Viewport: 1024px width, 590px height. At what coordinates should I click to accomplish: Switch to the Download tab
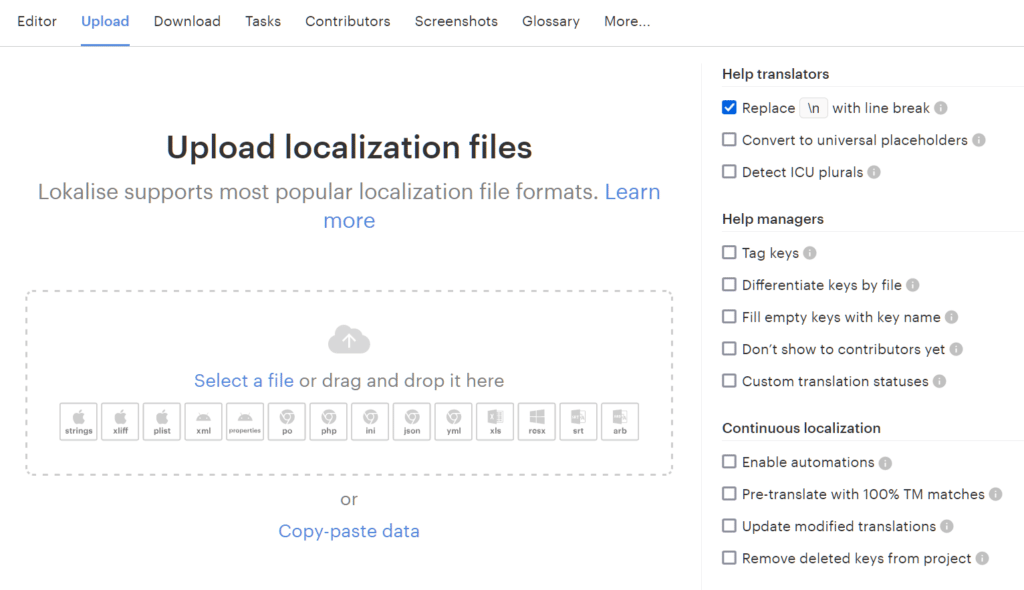(x=187, y=21)
